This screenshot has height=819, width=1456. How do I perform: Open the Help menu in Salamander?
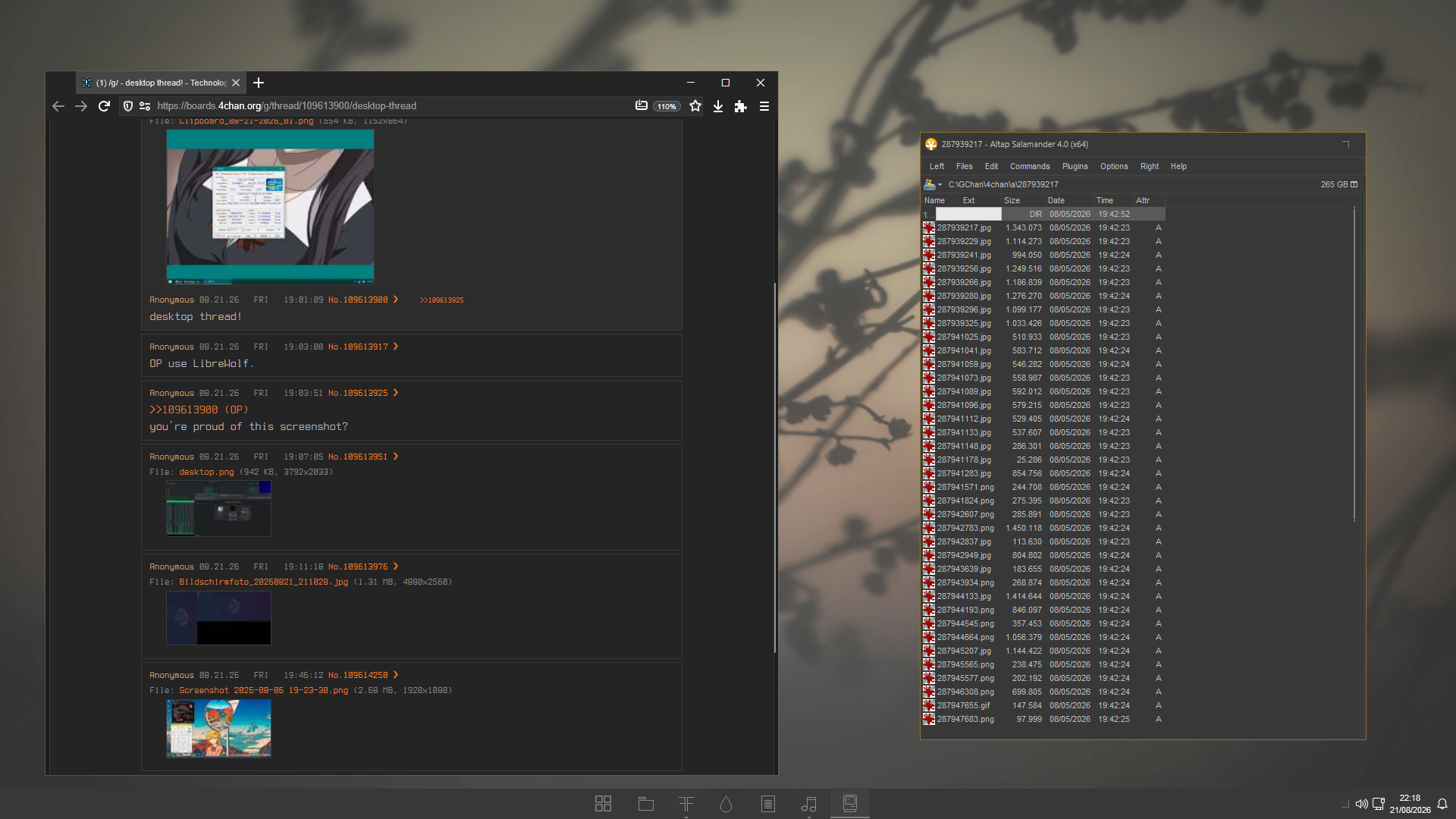click(x=1178, y=166)
